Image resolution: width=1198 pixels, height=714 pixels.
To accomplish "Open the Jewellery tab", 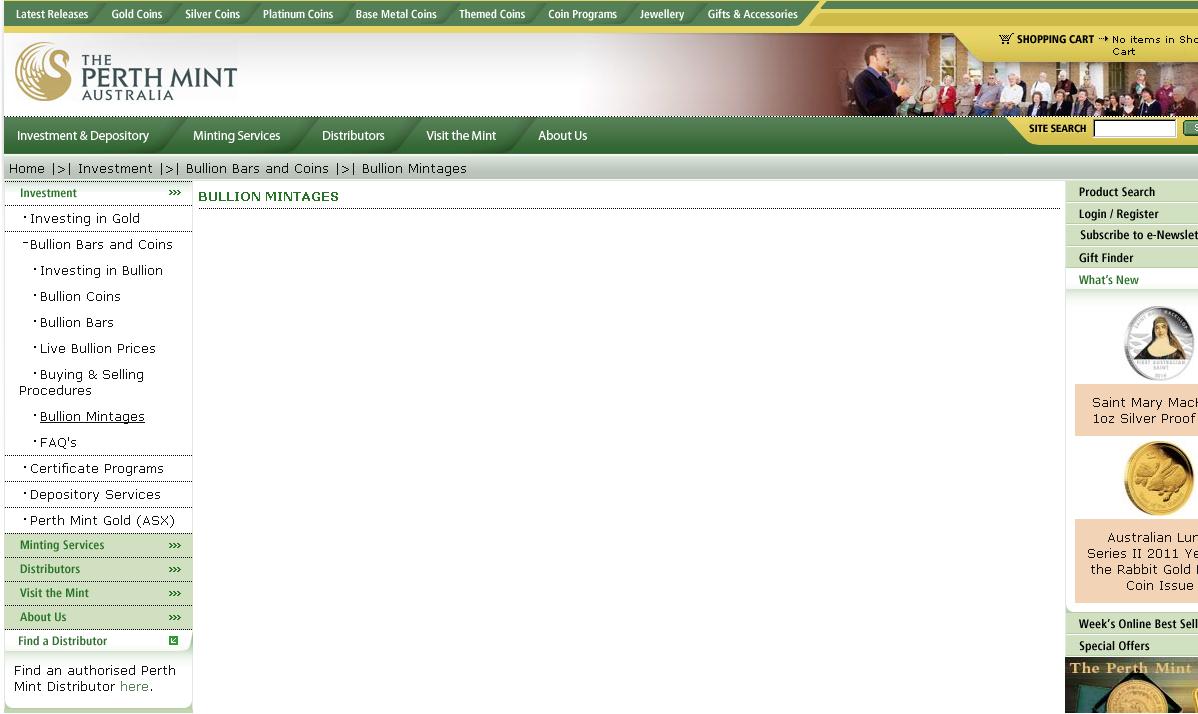I will (662, 14).
